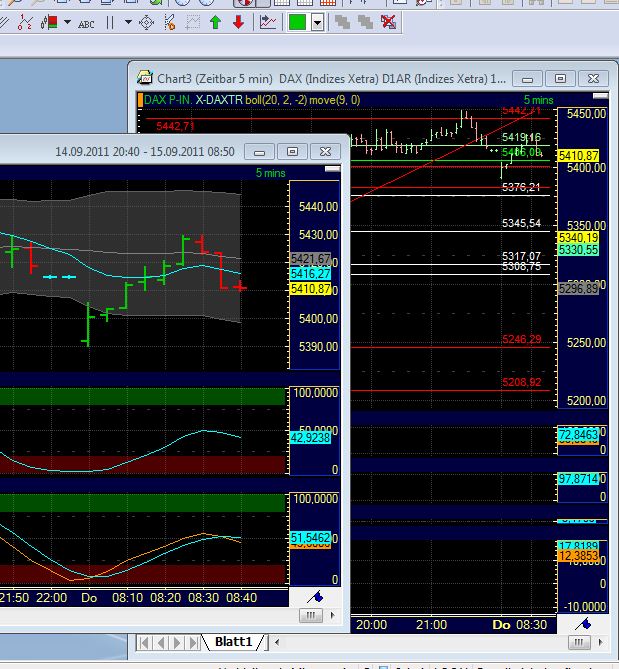
Task: Click the red X delete-objects icon
Action: coord(389,22)
